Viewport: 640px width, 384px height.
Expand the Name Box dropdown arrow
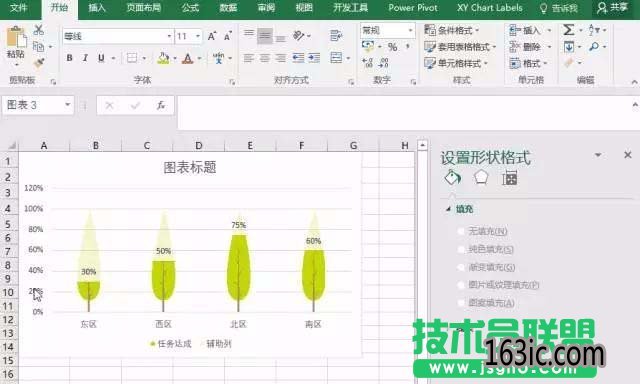67,105
